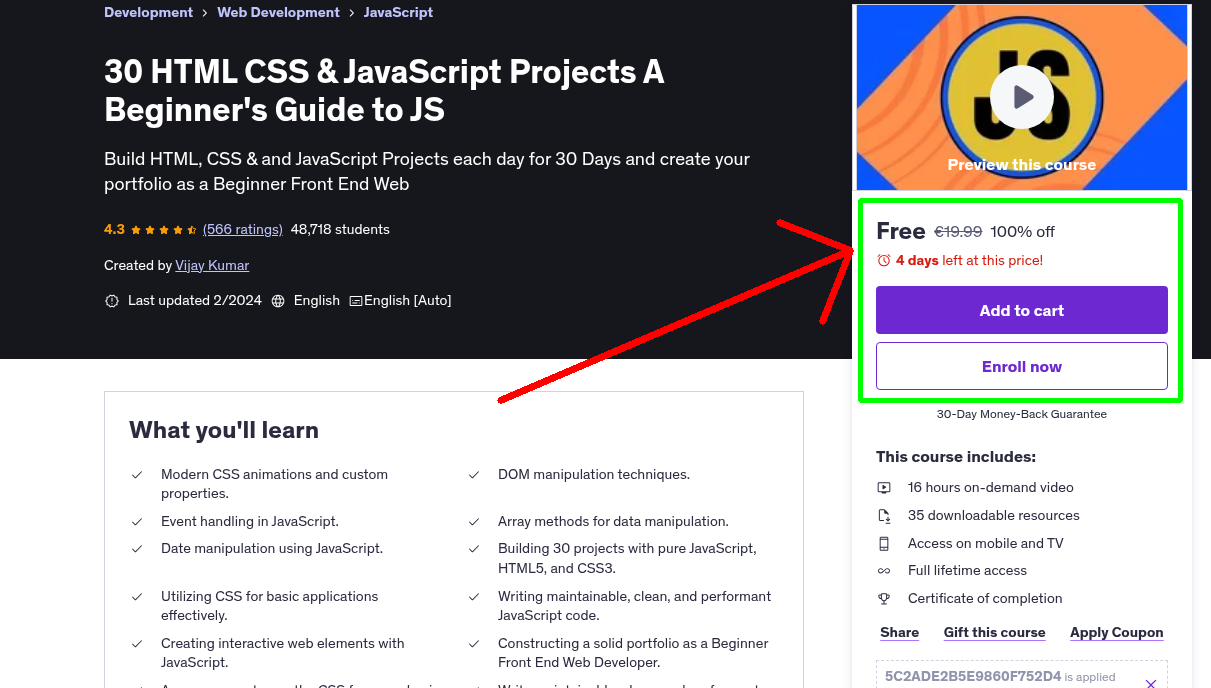The image size is (1211, 688).
Task: Click the closed captions icon
Action: (x=355, y=301)
